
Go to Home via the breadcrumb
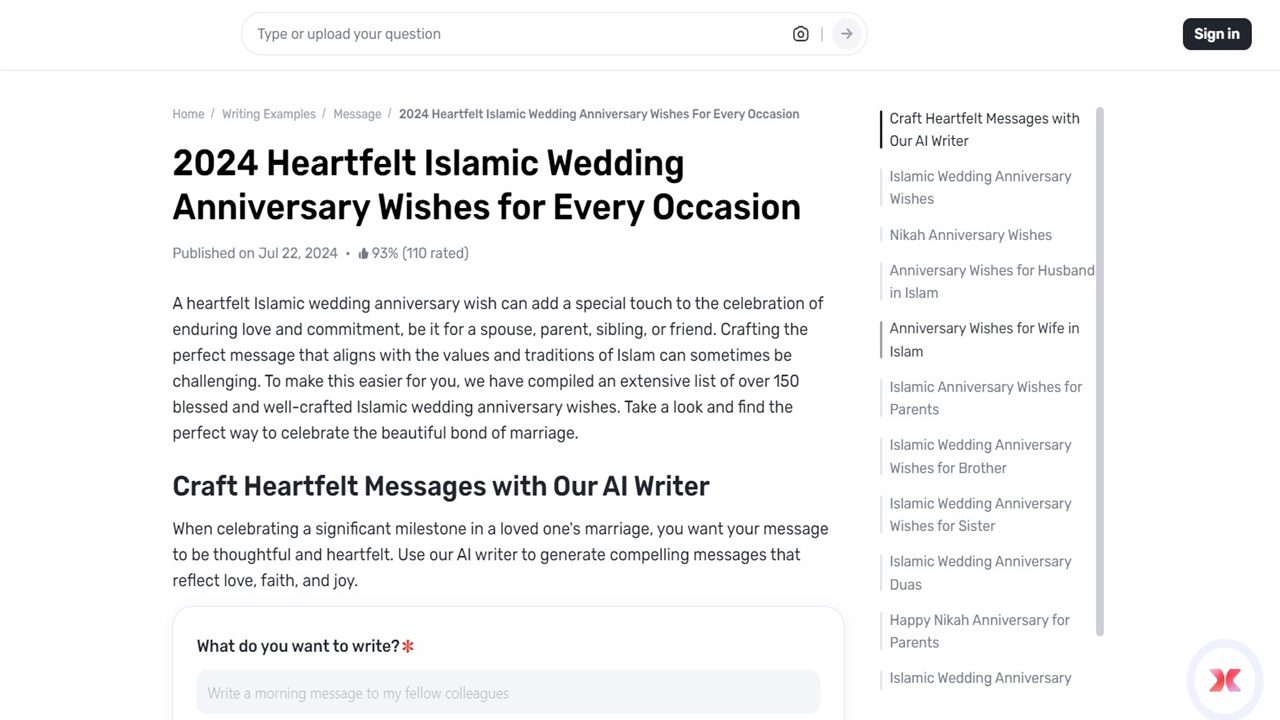tap(188, 114)
